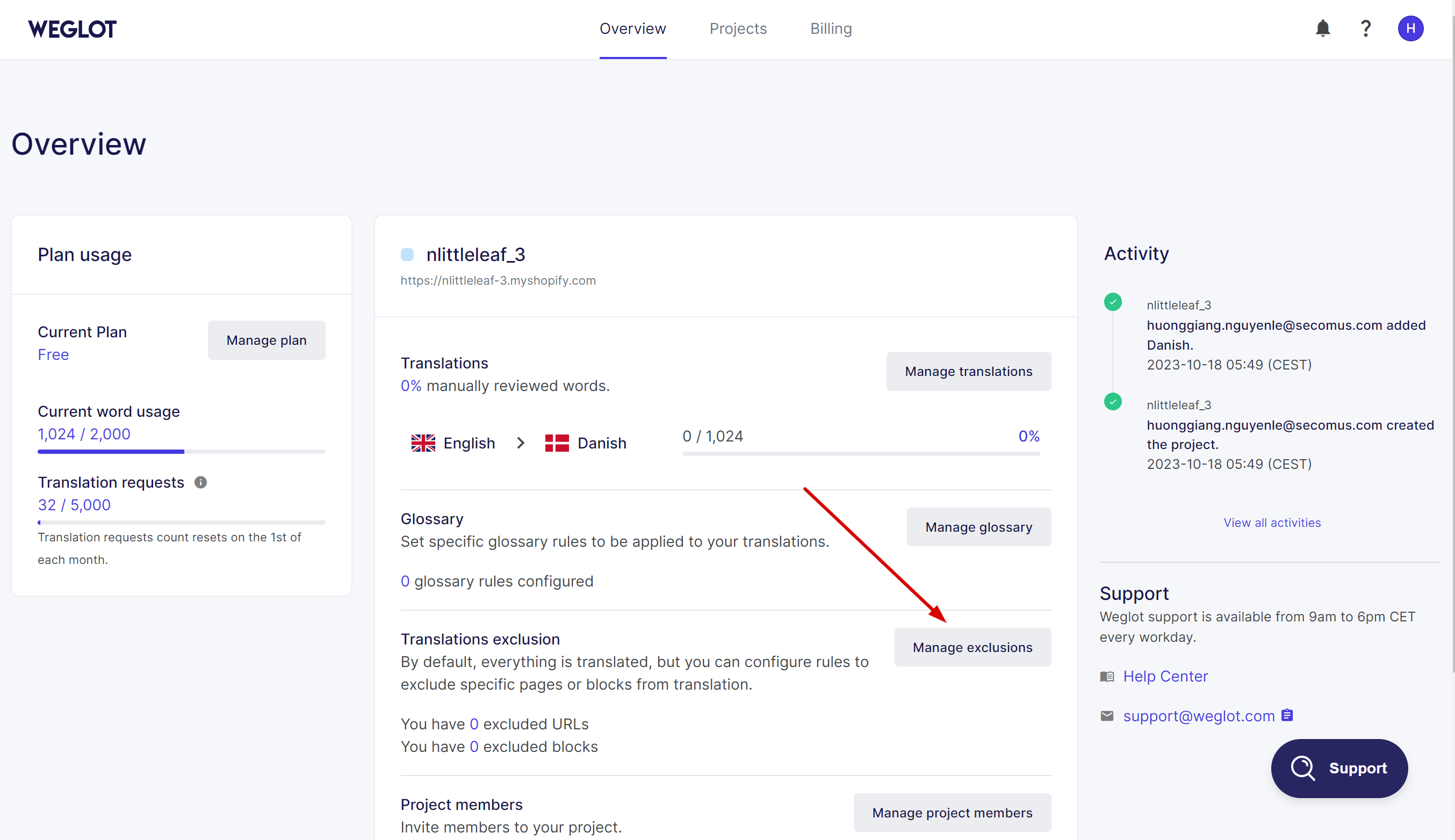Click the Activity heading
The height and width of the screenshot is (840, 1455).
[x=1136, y=254]
